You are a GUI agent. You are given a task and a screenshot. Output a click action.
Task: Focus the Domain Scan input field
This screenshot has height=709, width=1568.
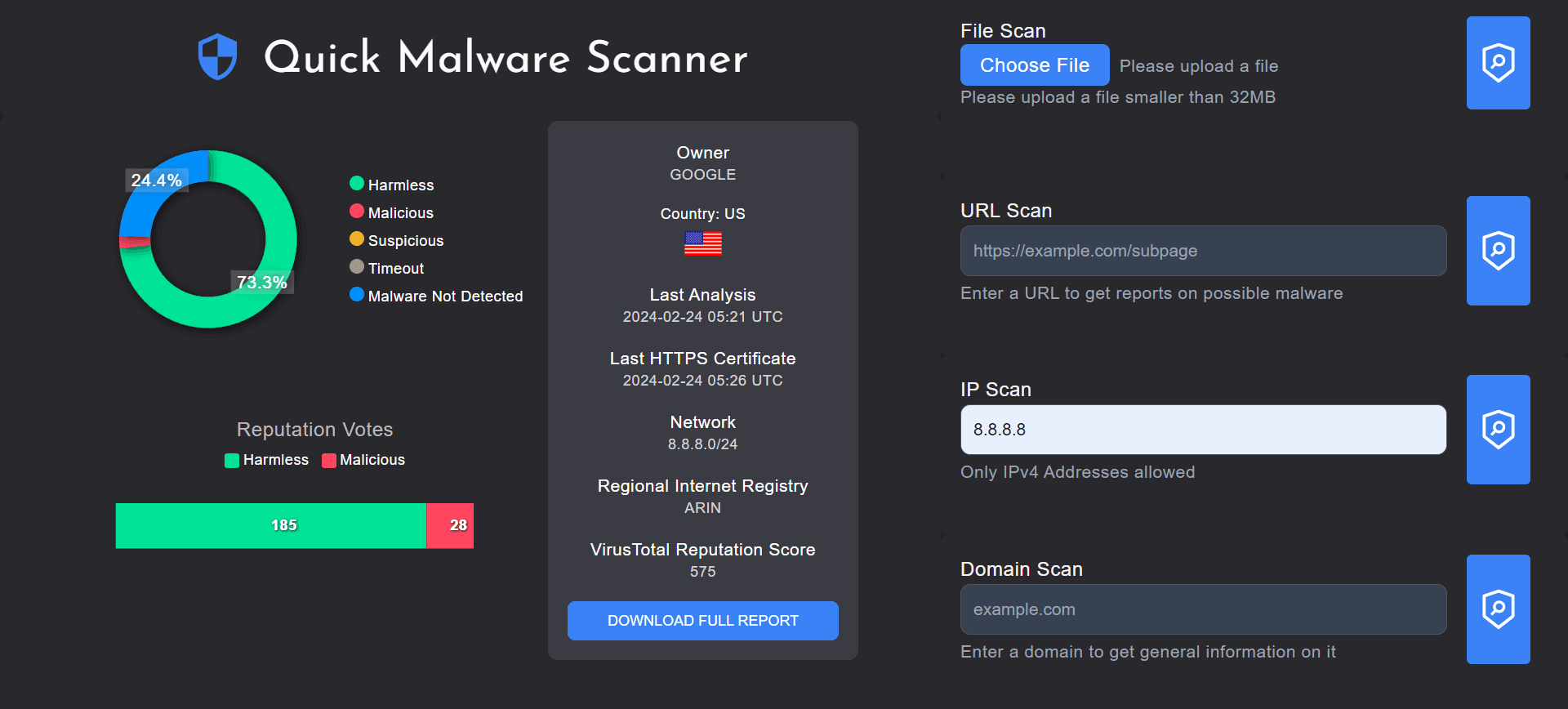[x=1203, y=609]
